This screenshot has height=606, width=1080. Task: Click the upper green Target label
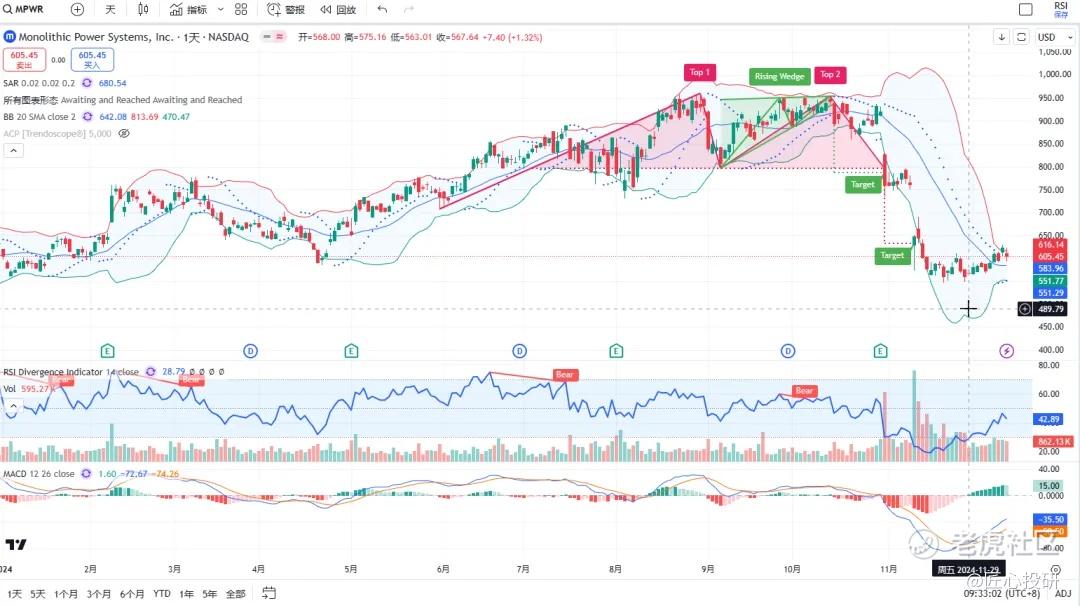point(862,185)
